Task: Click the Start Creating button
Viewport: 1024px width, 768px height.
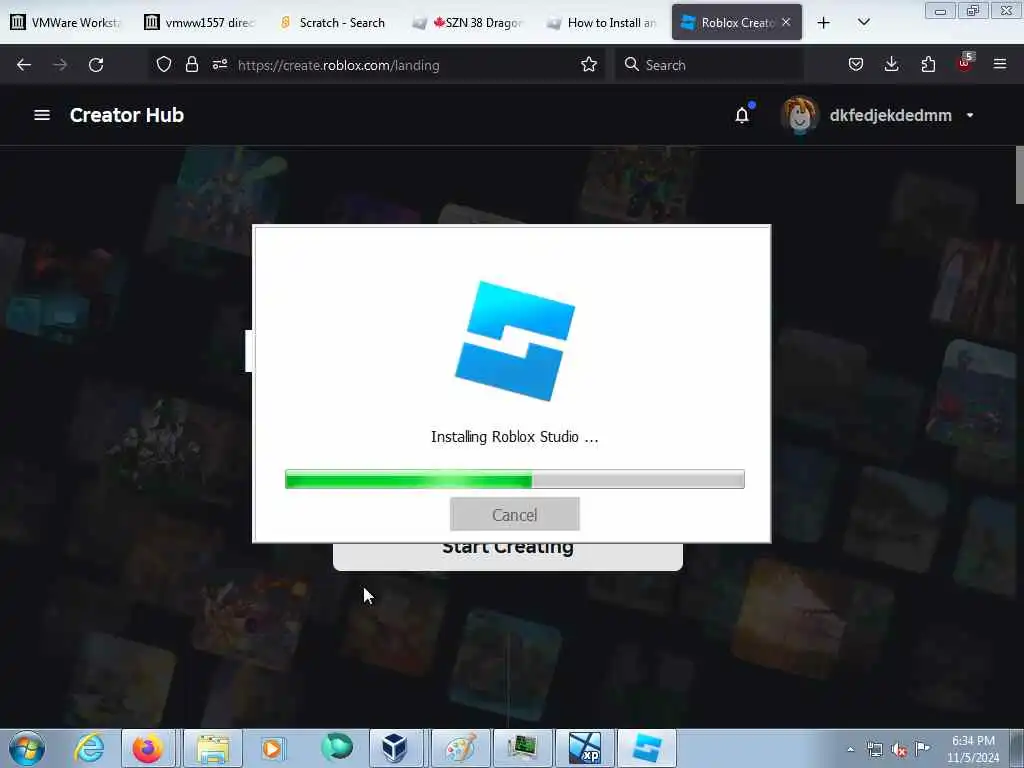Action: (508, 555)
